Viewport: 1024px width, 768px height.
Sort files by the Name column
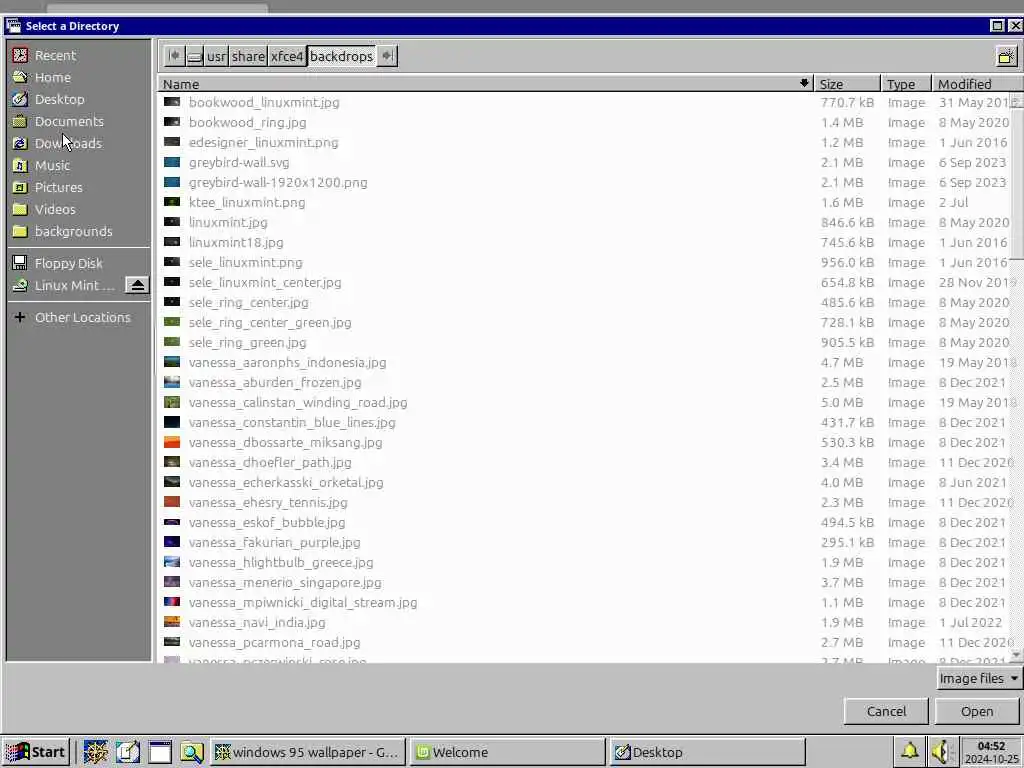pos(486,84)
